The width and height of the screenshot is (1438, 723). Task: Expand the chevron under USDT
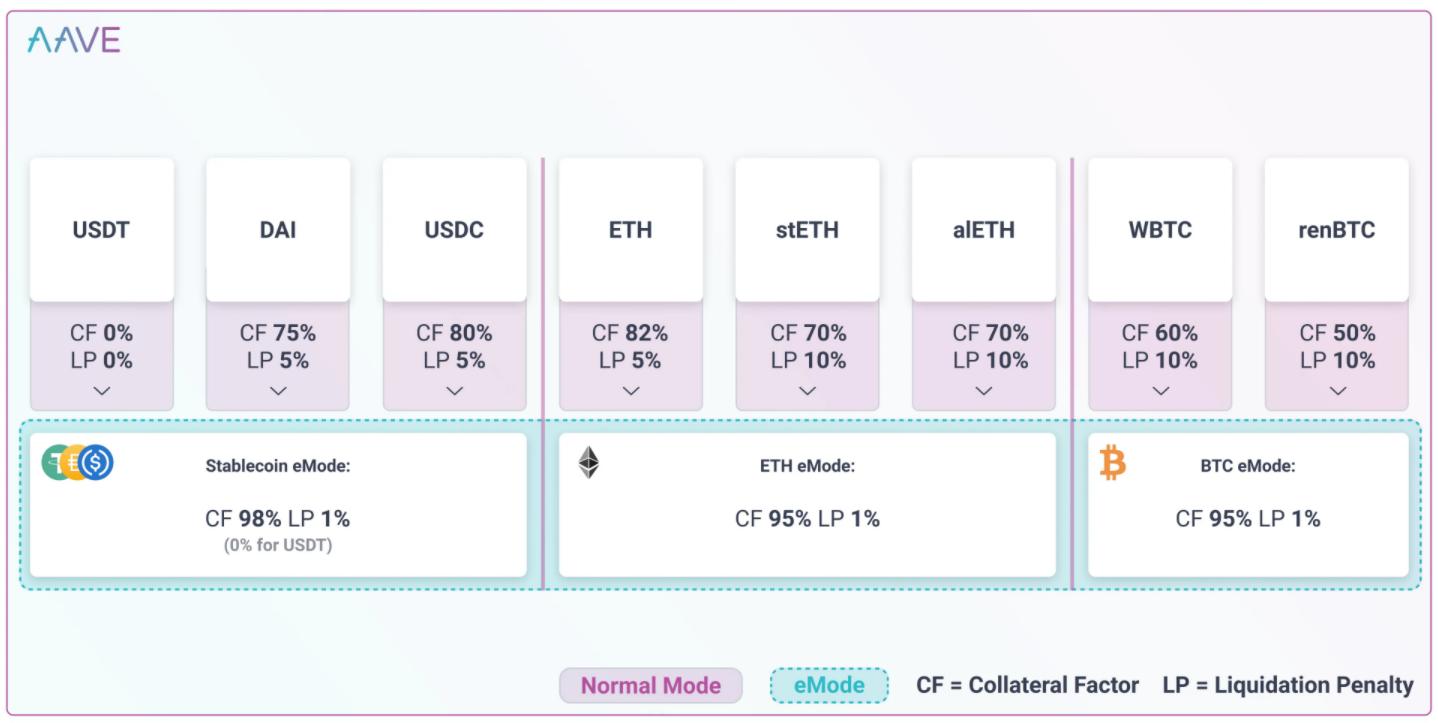pos(102,391)
